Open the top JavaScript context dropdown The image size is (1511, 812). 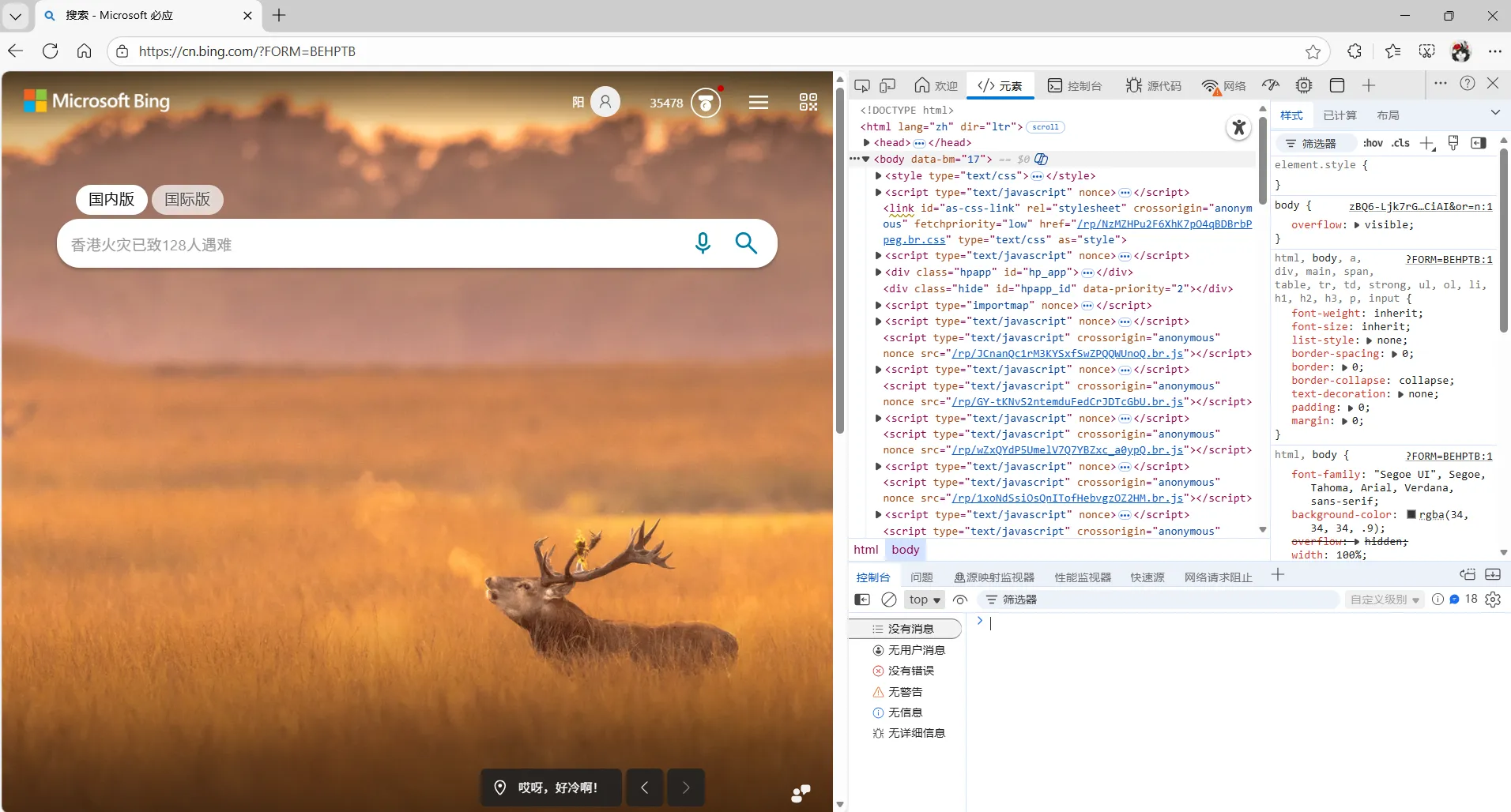[924, 600]
